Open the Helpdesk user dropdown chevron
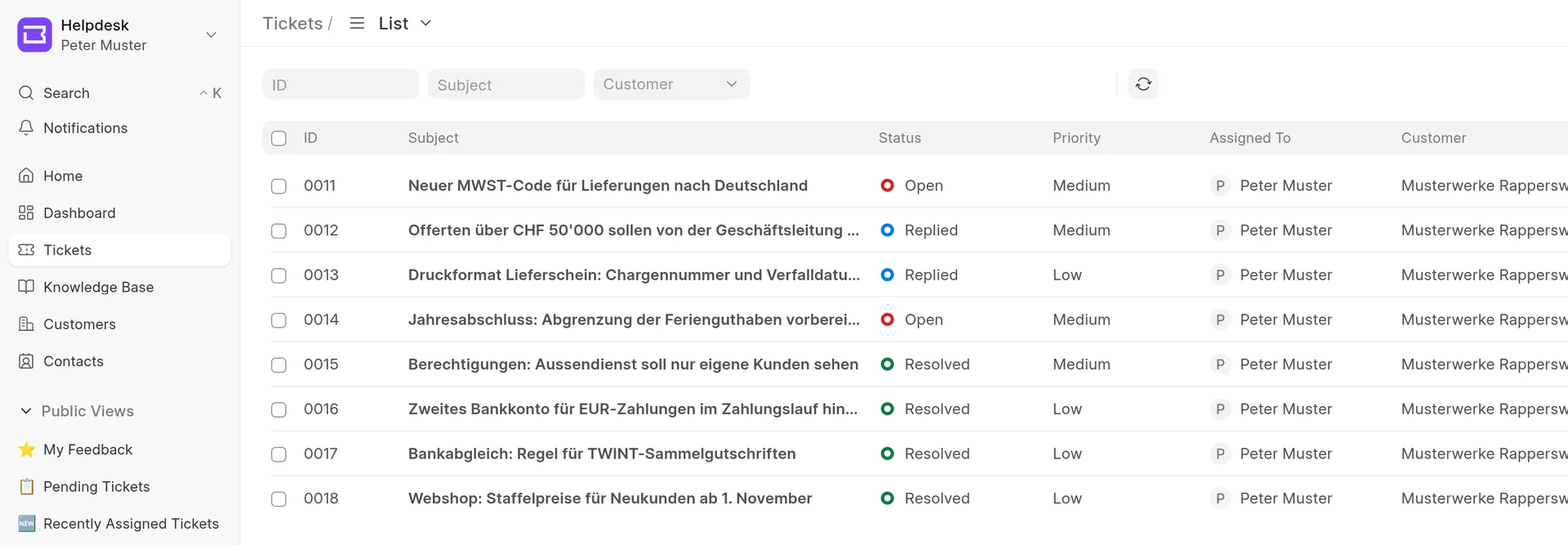Image resolution: width=1568 pixels, height=545 pixels. tap(212, 34)
